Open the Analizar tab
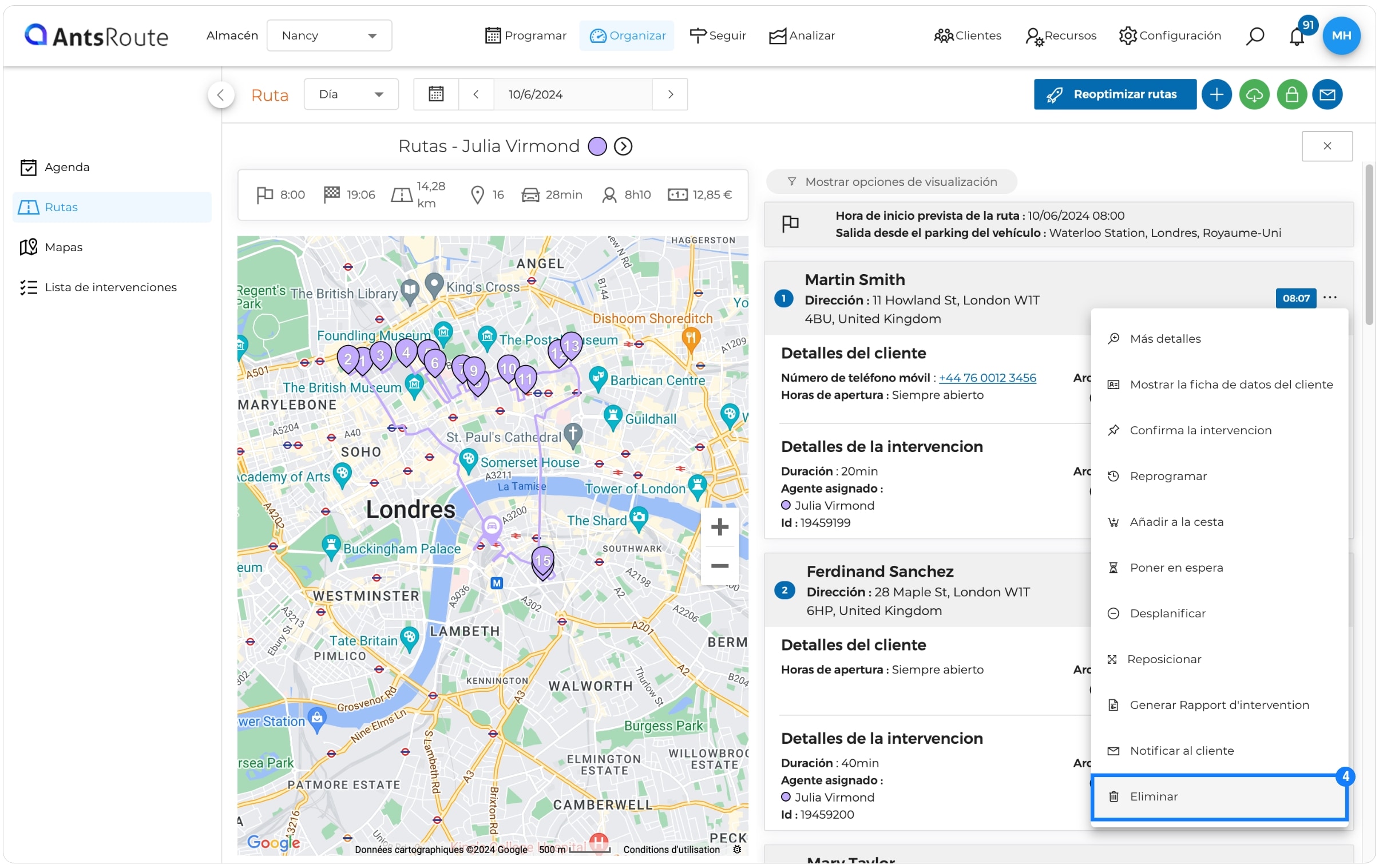Viewport: 1379px width, 868px height. (802, 35)
